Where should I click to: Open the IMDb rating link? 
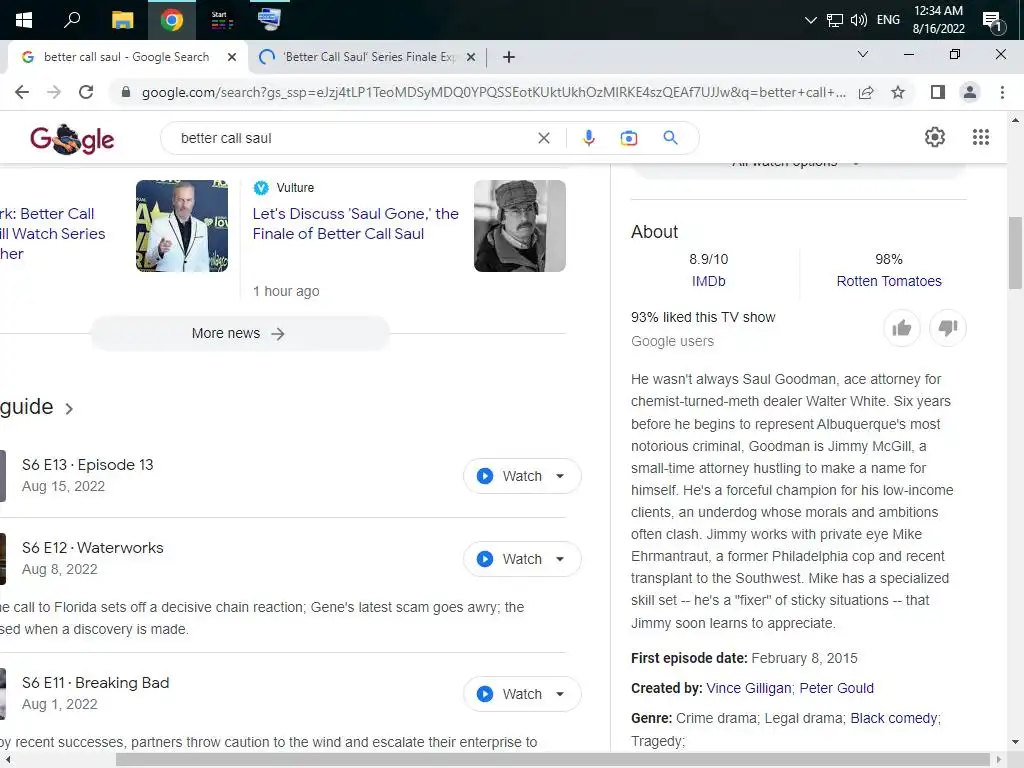709,281
